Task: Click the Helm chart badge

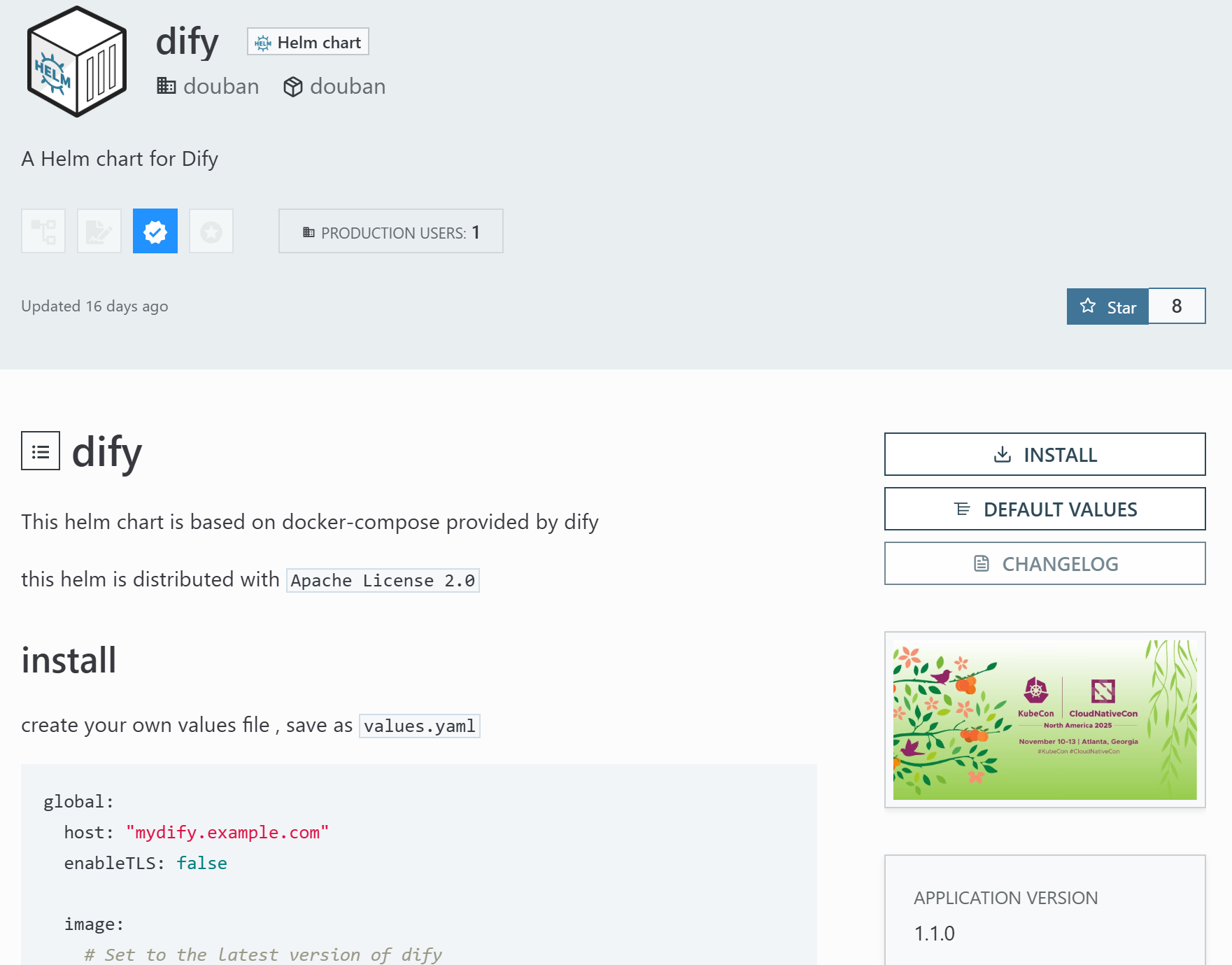Action: [x=308, y=42]
